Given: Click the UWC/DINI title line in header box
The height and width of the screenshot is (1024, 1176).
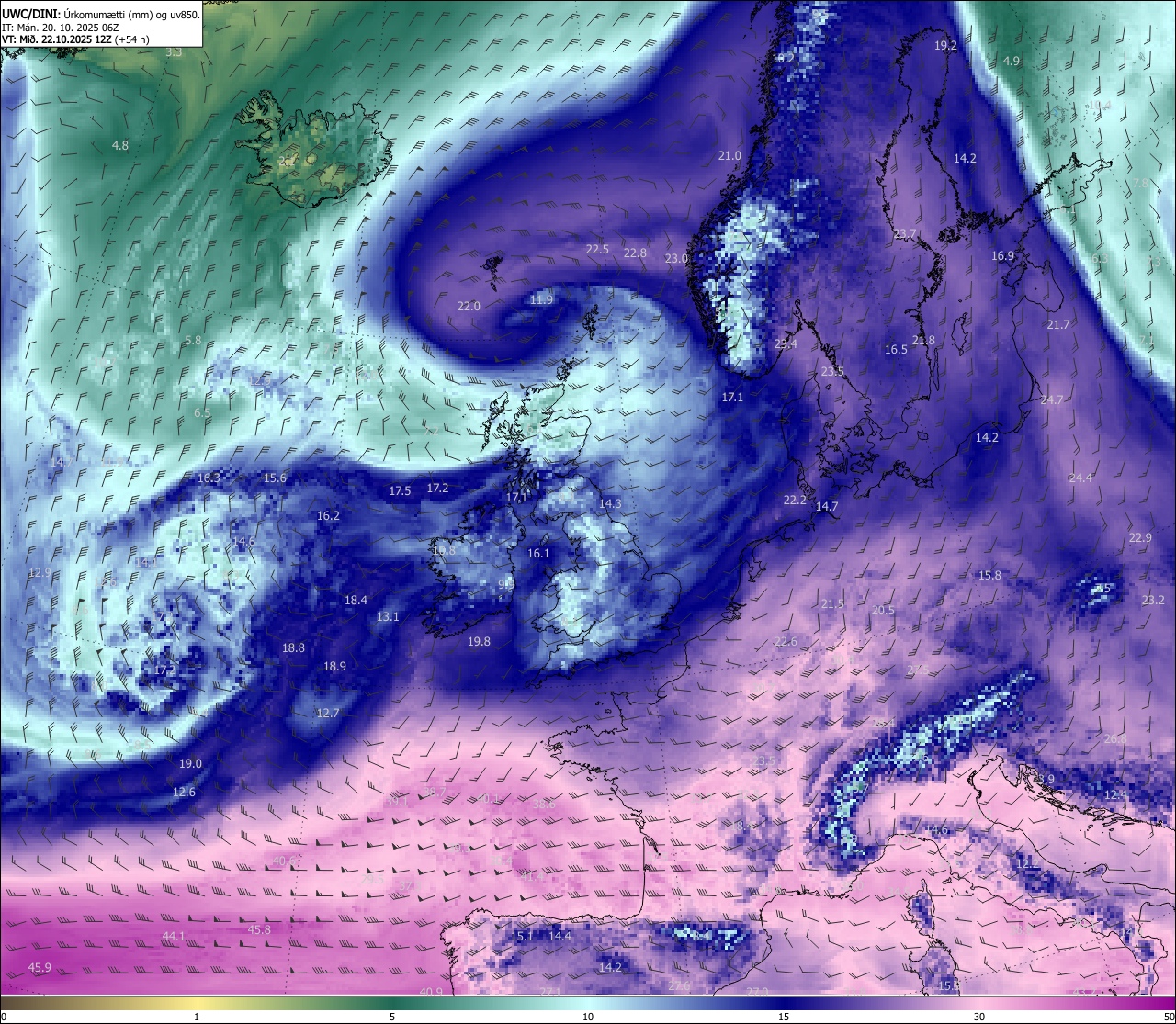Looking at the screenshot, I should coord(100,15).
